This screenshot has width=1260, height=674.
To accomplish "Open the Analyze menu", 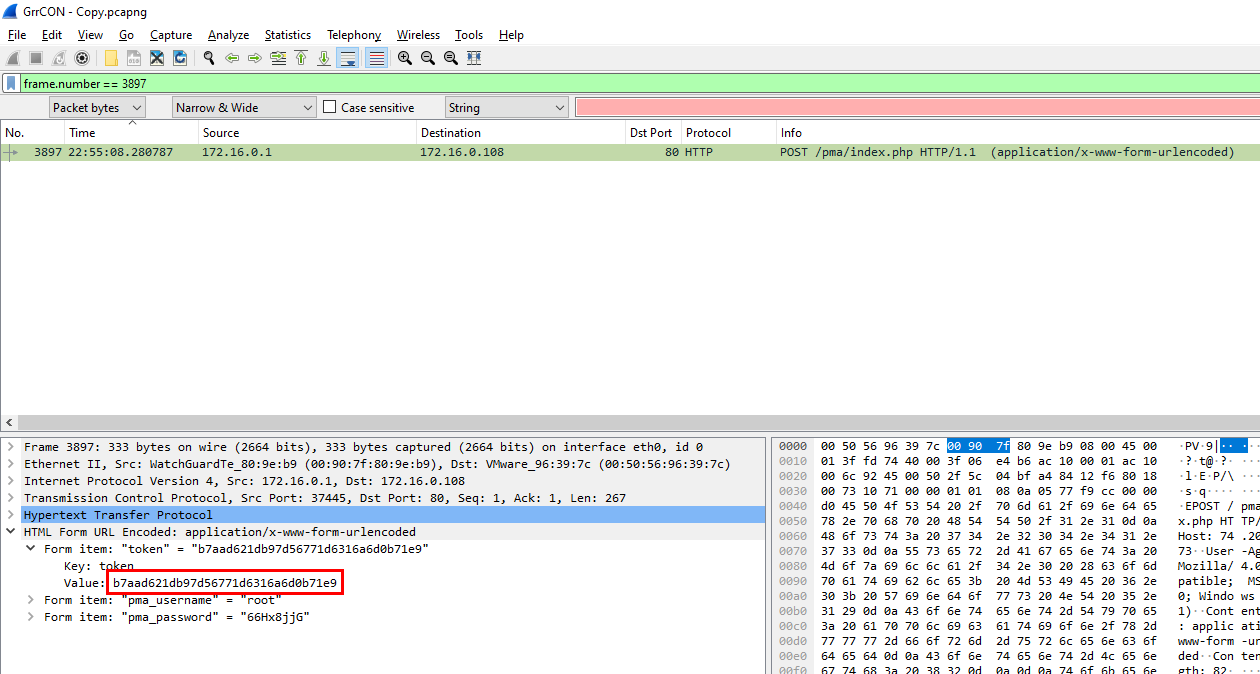I will [228, 35].
